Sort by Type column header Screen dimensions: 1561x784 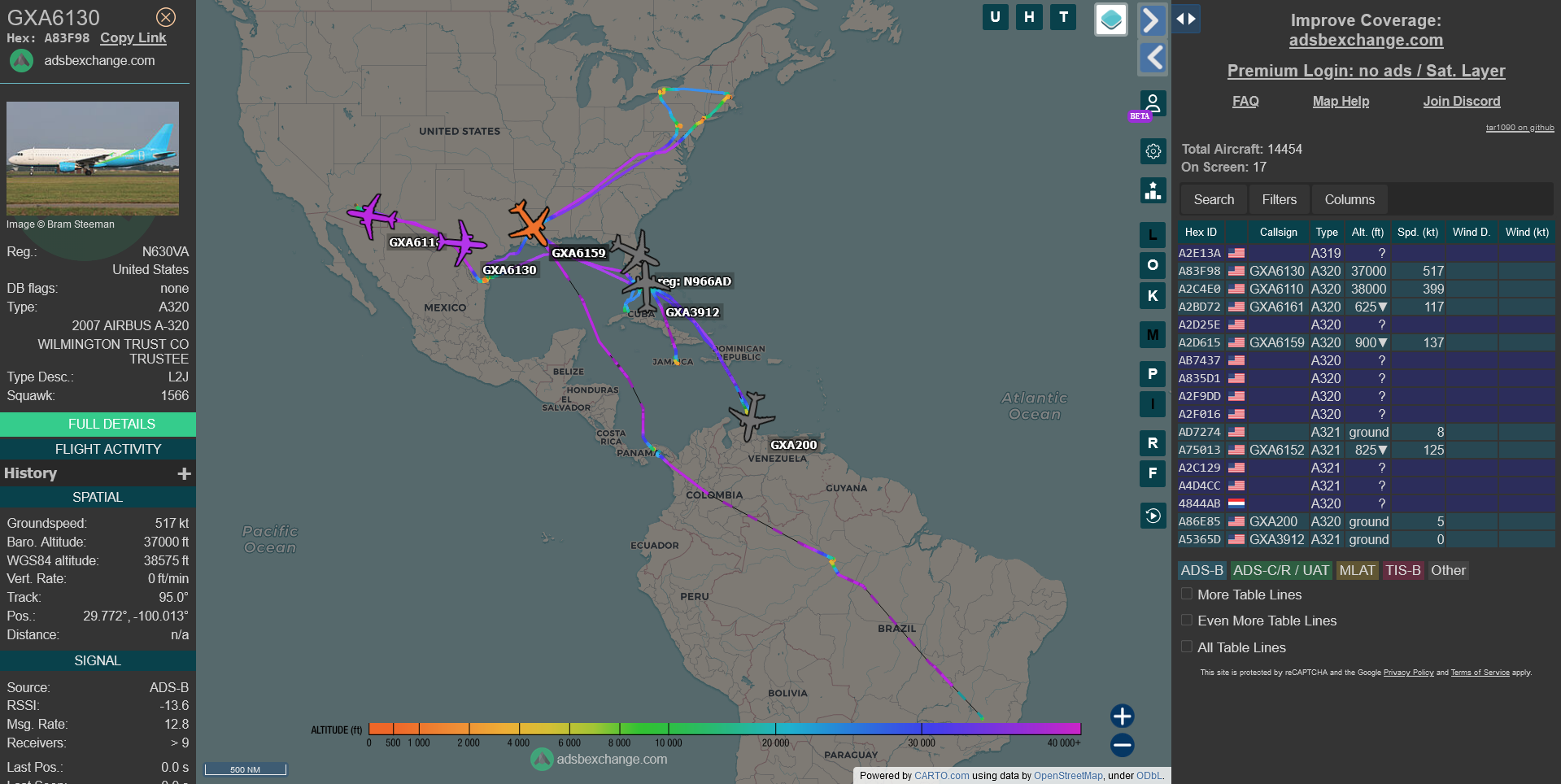[1327, 233]
